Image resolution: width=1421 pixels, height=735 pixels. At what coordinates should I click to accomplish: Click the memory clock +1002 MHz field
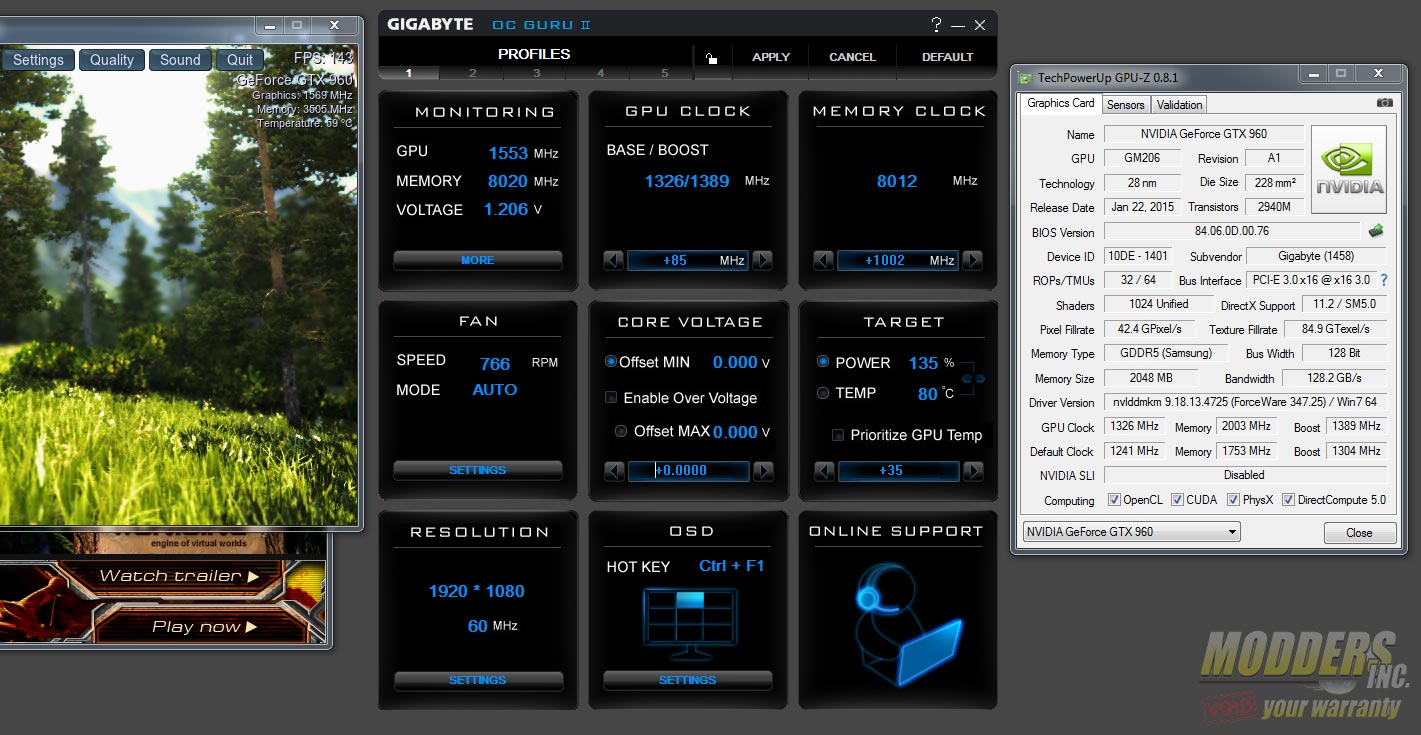point(897,260)
